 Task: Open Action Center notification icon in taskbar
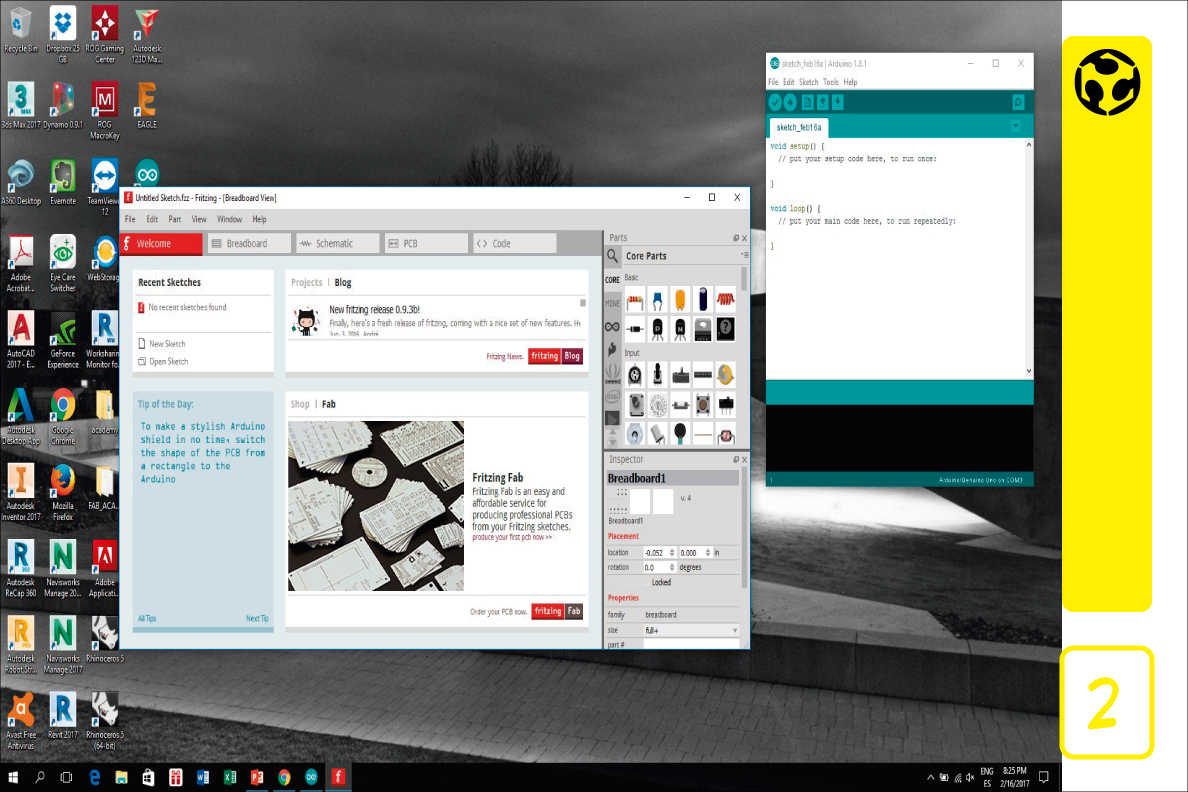(x=1043, y=777)
